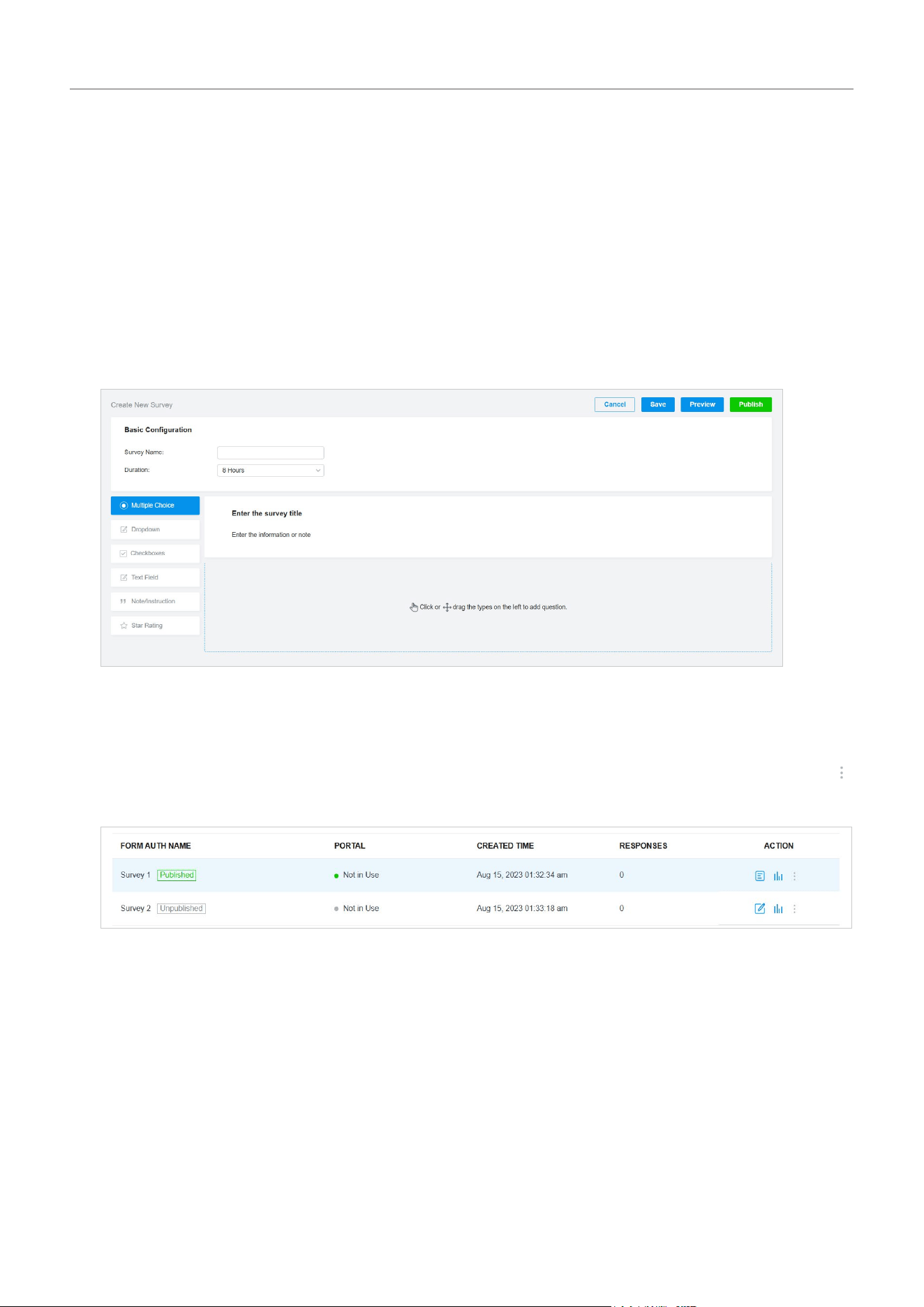Click the ACTION column header
This screenshot has height=1307, width=924.
[779, 846]
